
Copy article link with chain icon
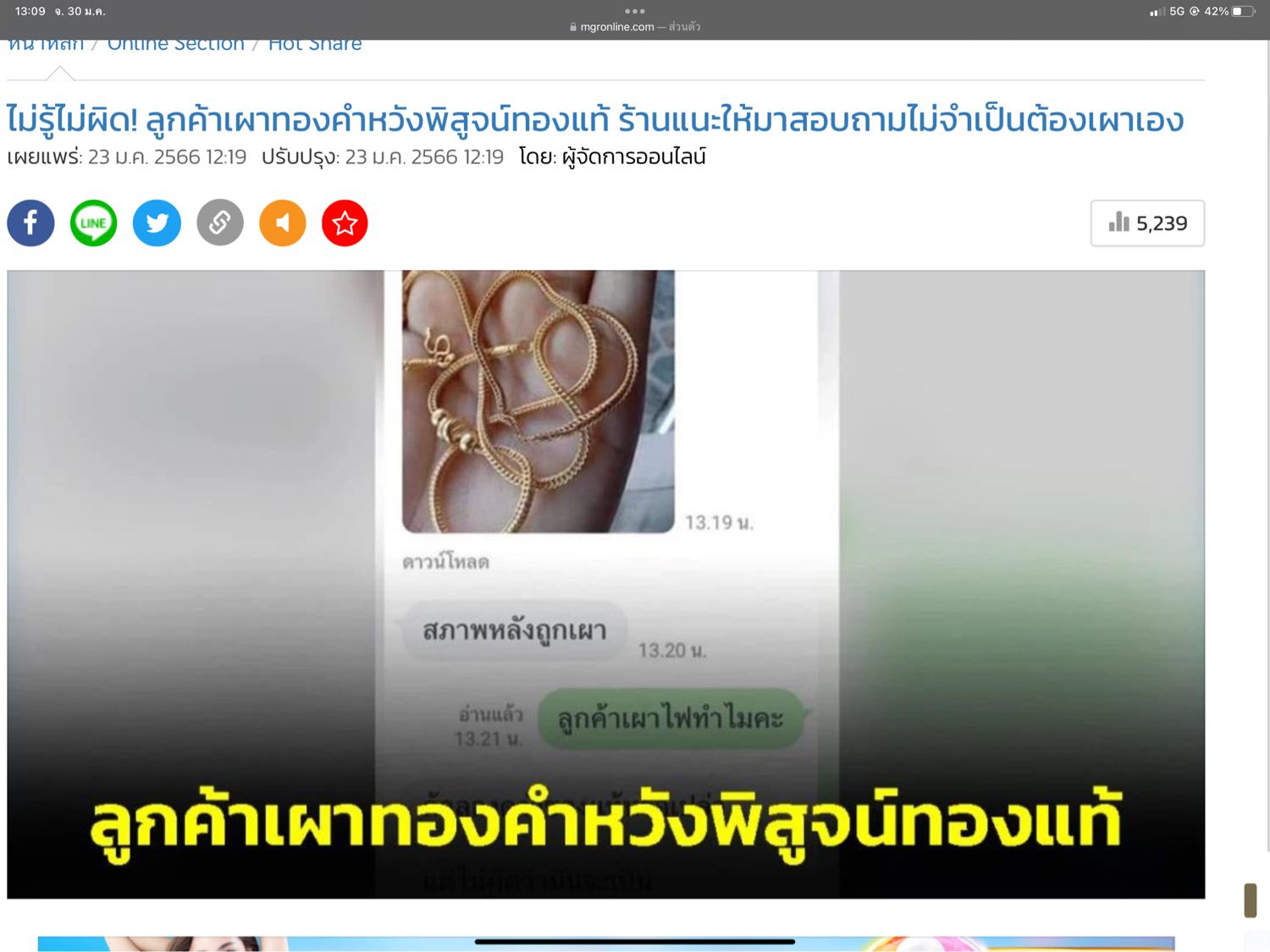click(220, 223)
